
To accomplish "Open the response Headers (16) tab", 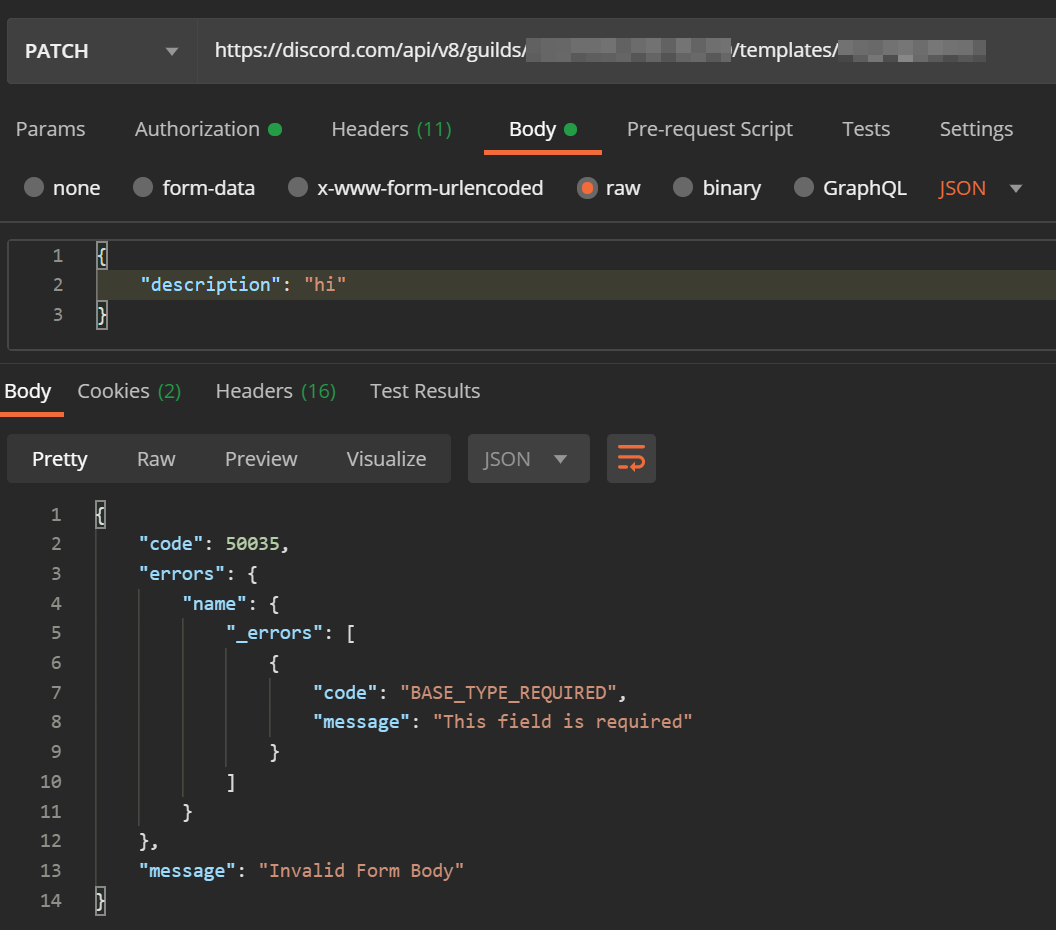I will pyautogui.click(x=275, y=391).
